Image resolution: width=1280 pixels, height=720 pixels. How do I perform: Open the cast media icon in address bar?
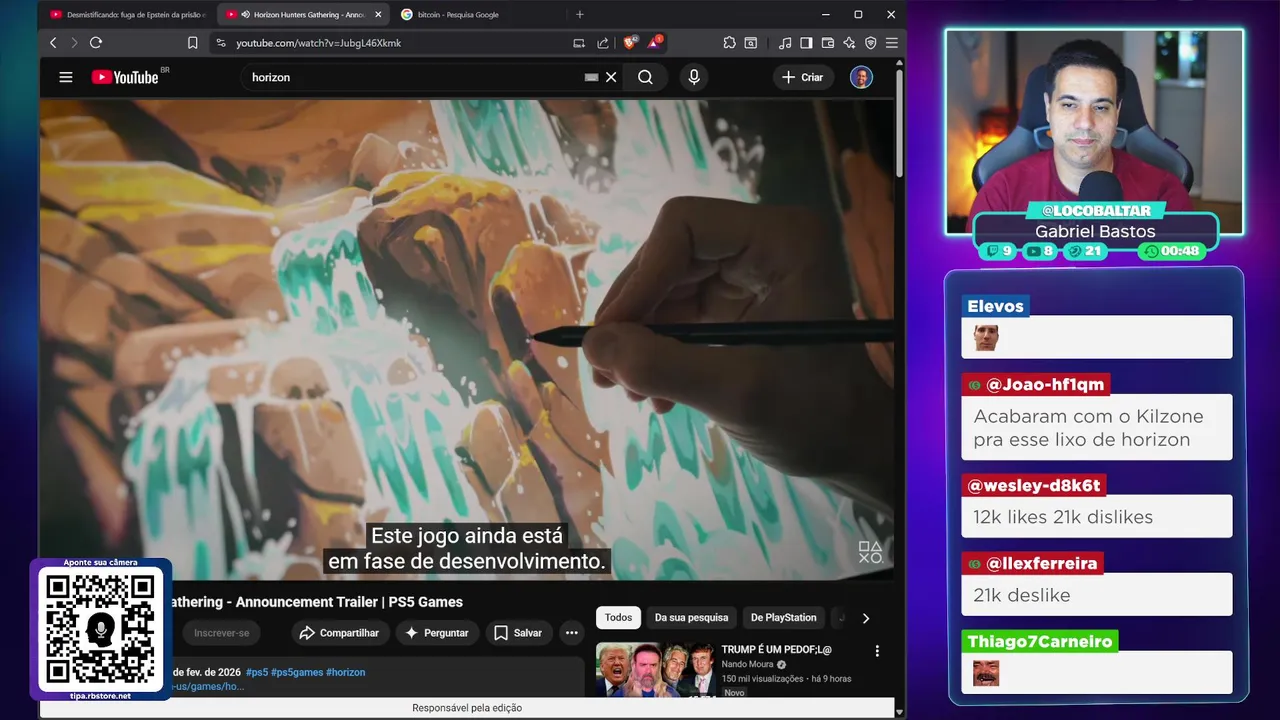coord(579,43)
